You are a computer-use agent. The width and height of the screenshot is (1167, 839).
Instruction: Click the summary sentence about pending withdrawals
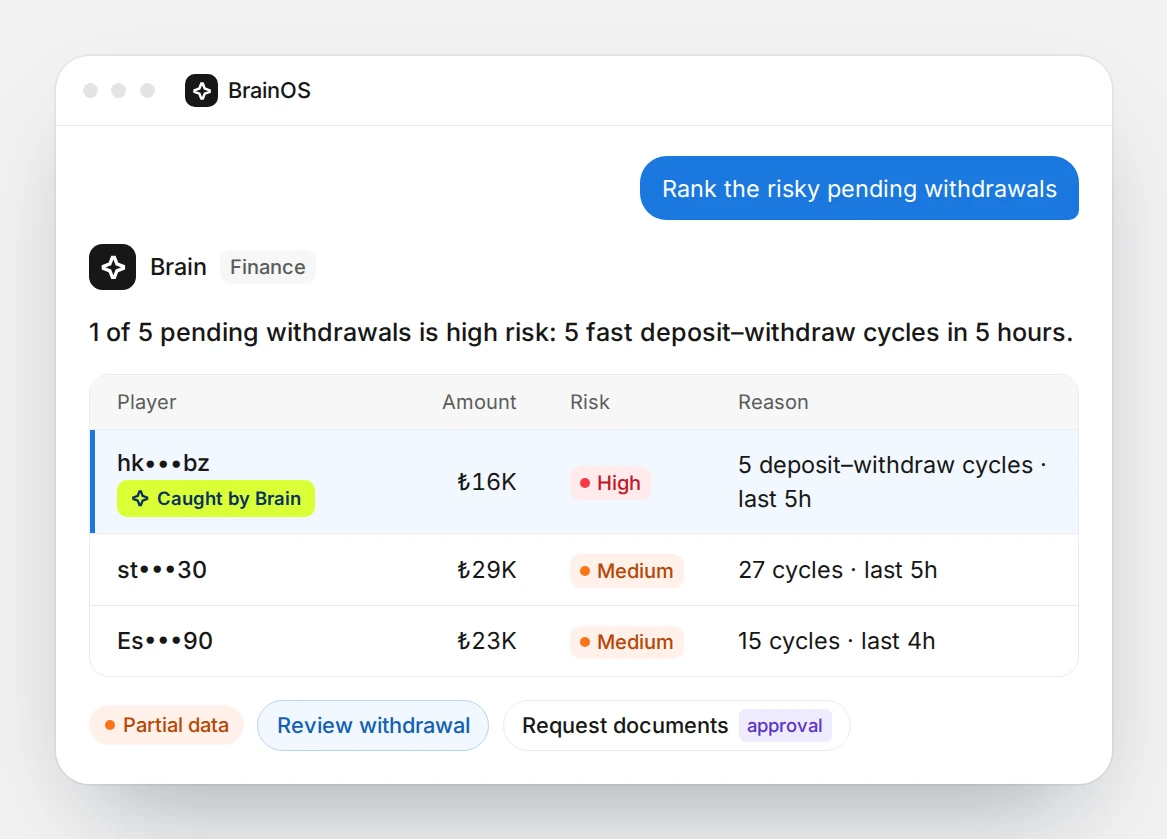tap(581, 333)
